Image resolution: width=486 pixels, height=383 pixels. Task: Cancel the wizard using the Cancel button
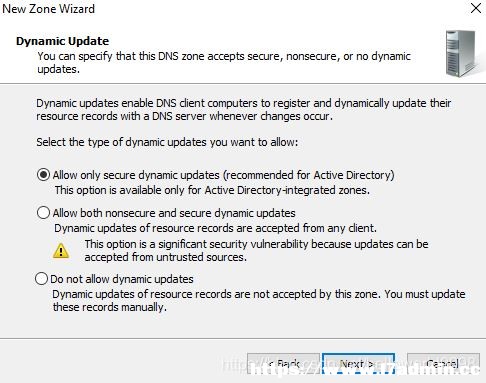point(443,364)
